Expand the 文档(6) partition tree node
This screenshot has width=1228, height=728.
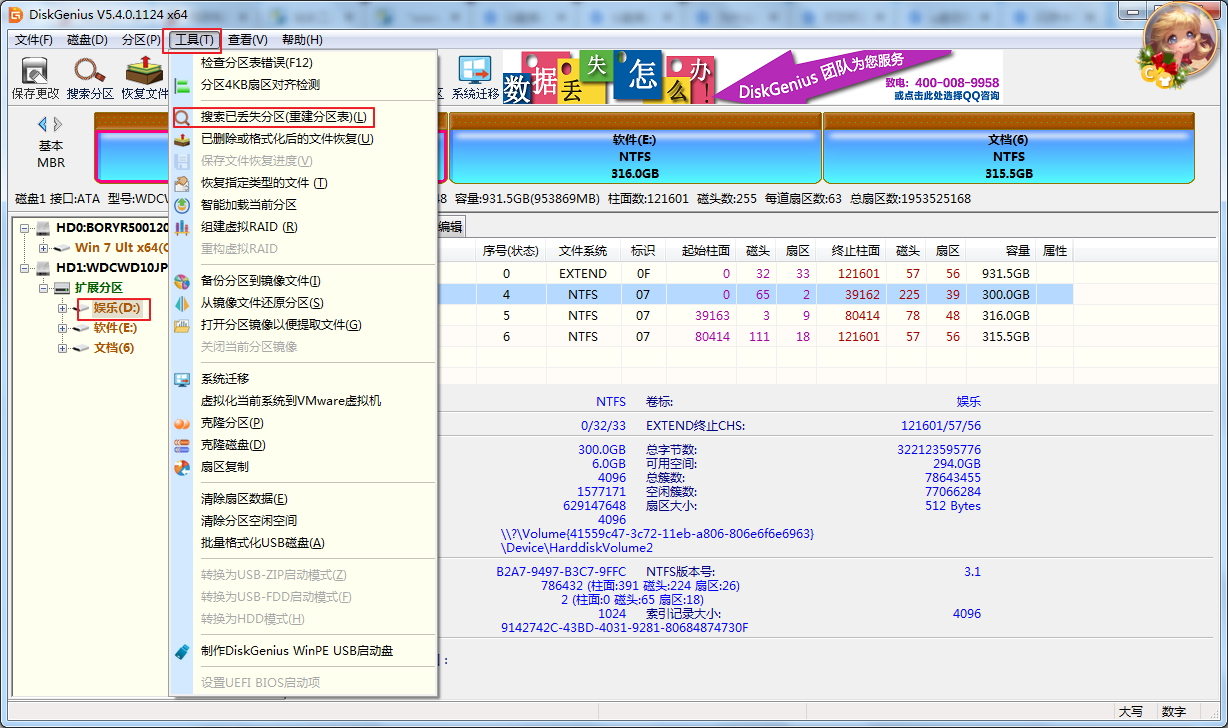(x=62, y=348)
